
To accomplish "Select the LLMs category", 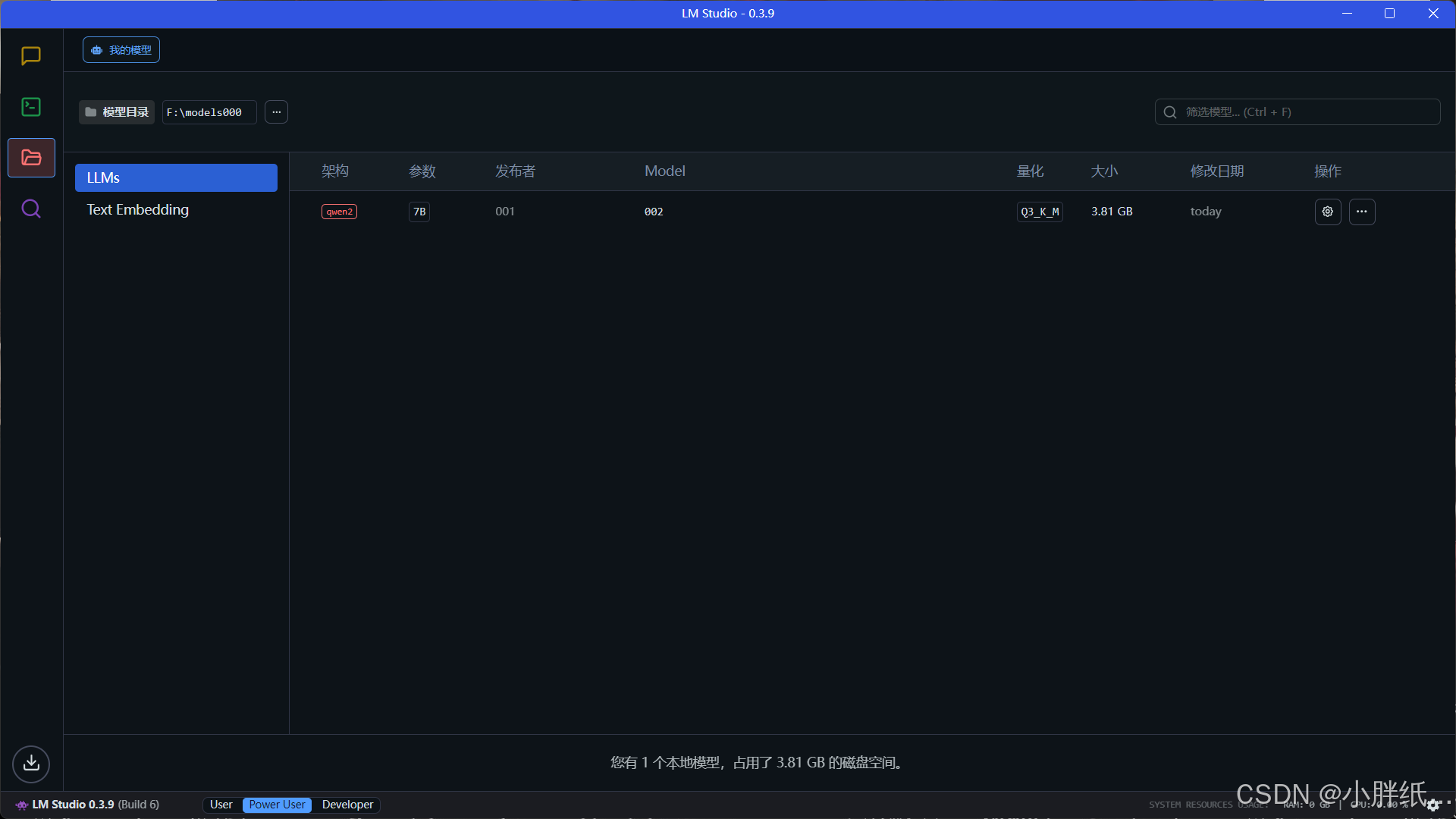I will (x=176, y=177).
